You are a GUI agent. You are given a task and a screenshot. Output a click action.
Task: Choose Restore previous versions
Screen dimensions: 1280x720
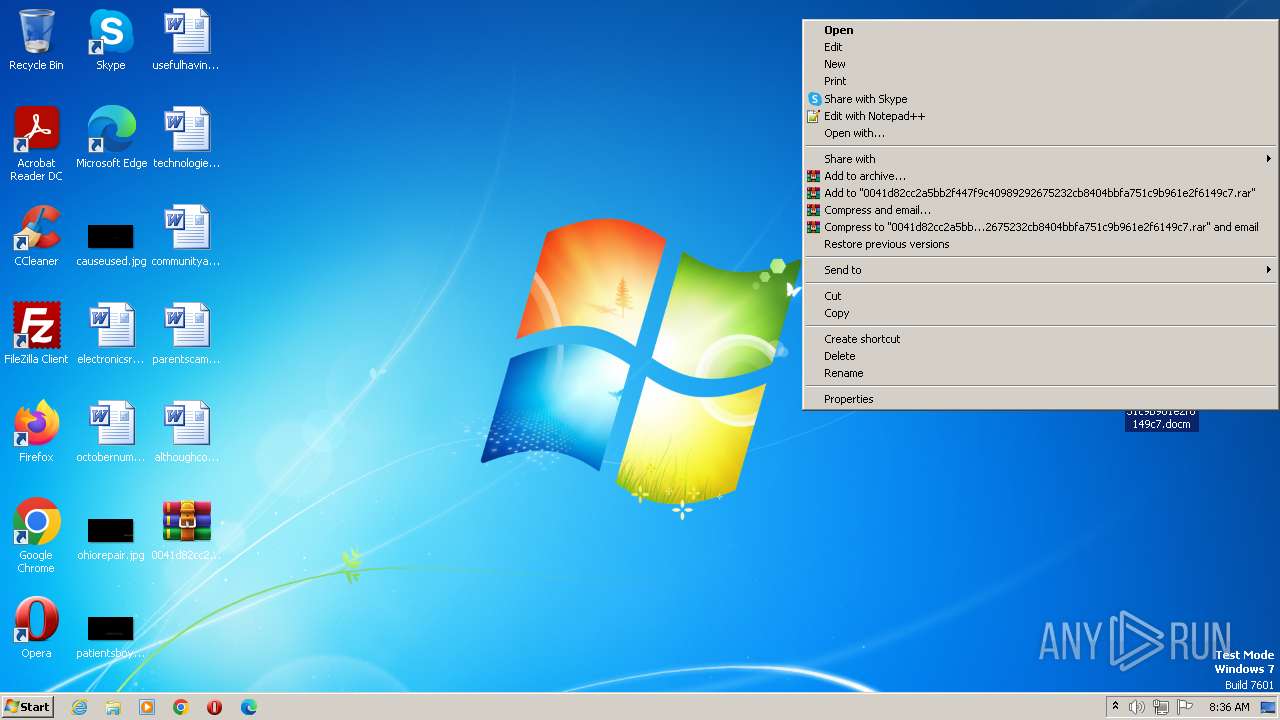(x=1040, y=244)
